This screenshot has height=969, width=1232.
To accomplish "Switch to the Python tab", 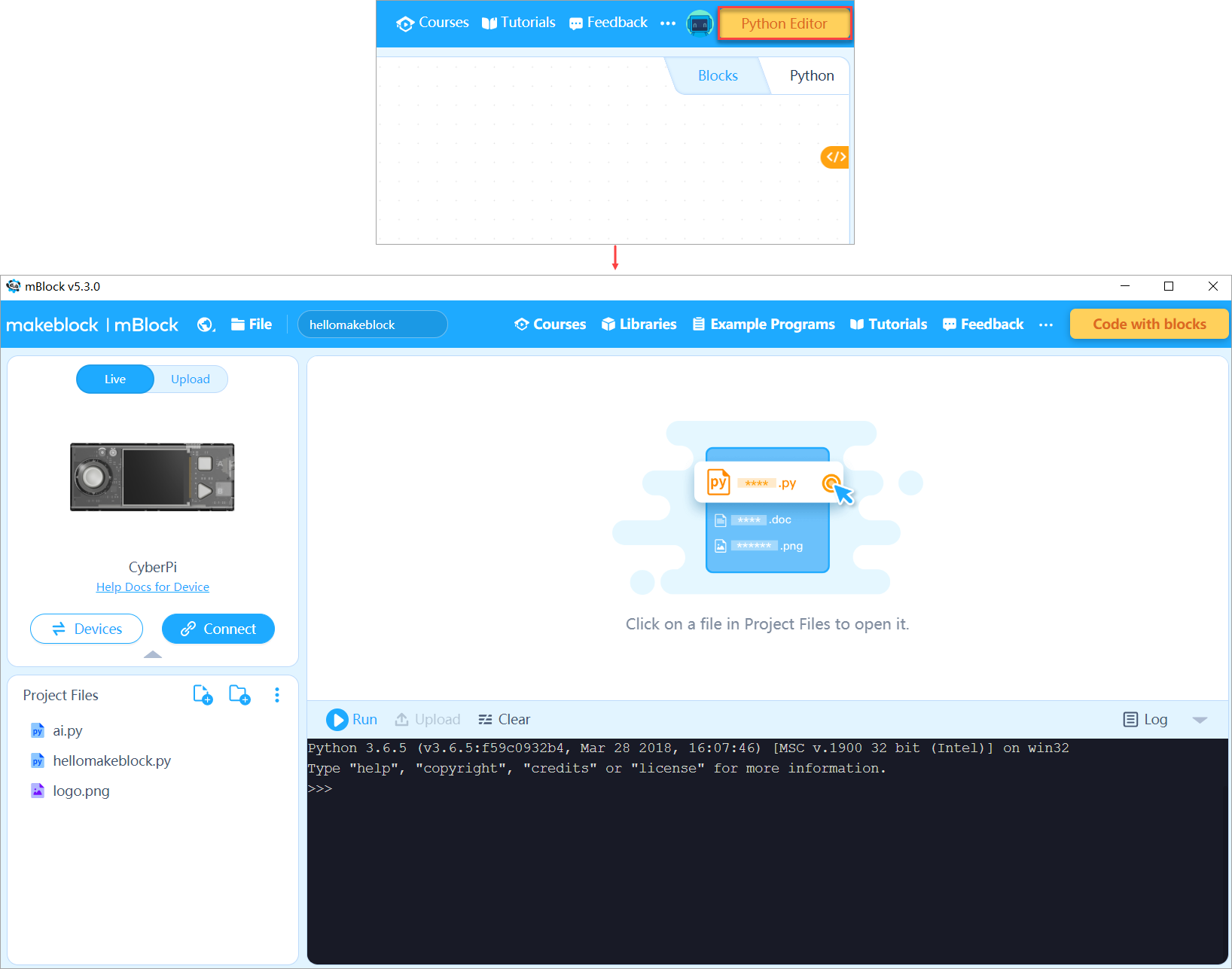I will point(811,76).
